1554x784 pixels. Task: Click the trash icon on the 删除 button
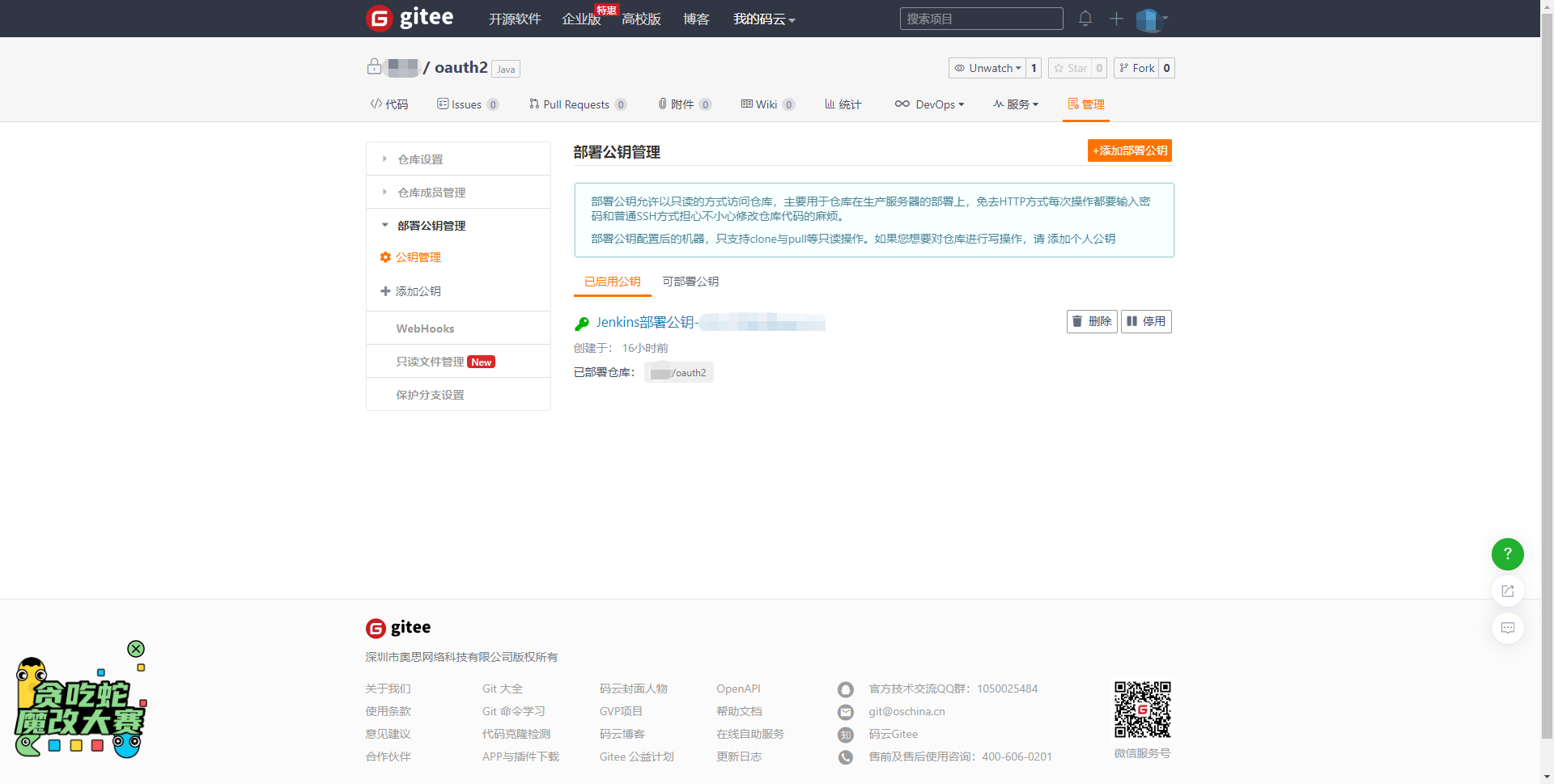[1076, 321]
